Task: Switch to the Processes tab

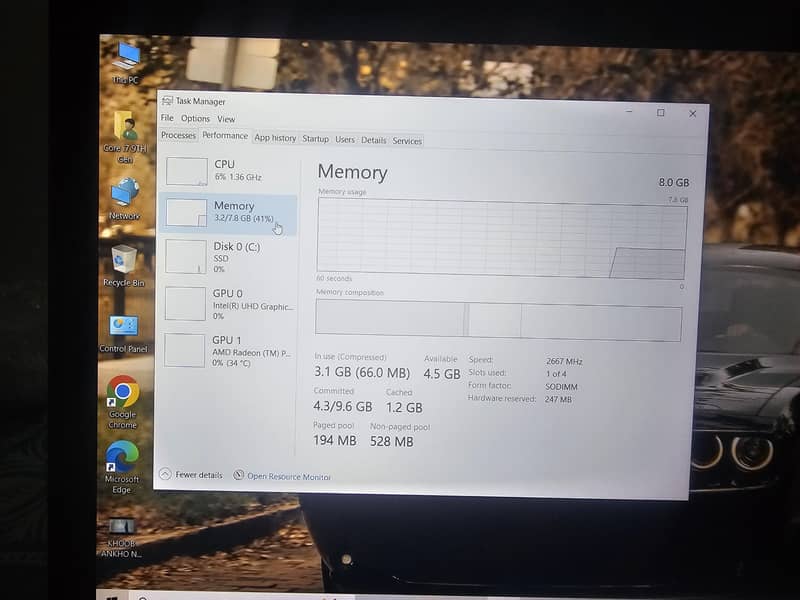Action: 178,135
